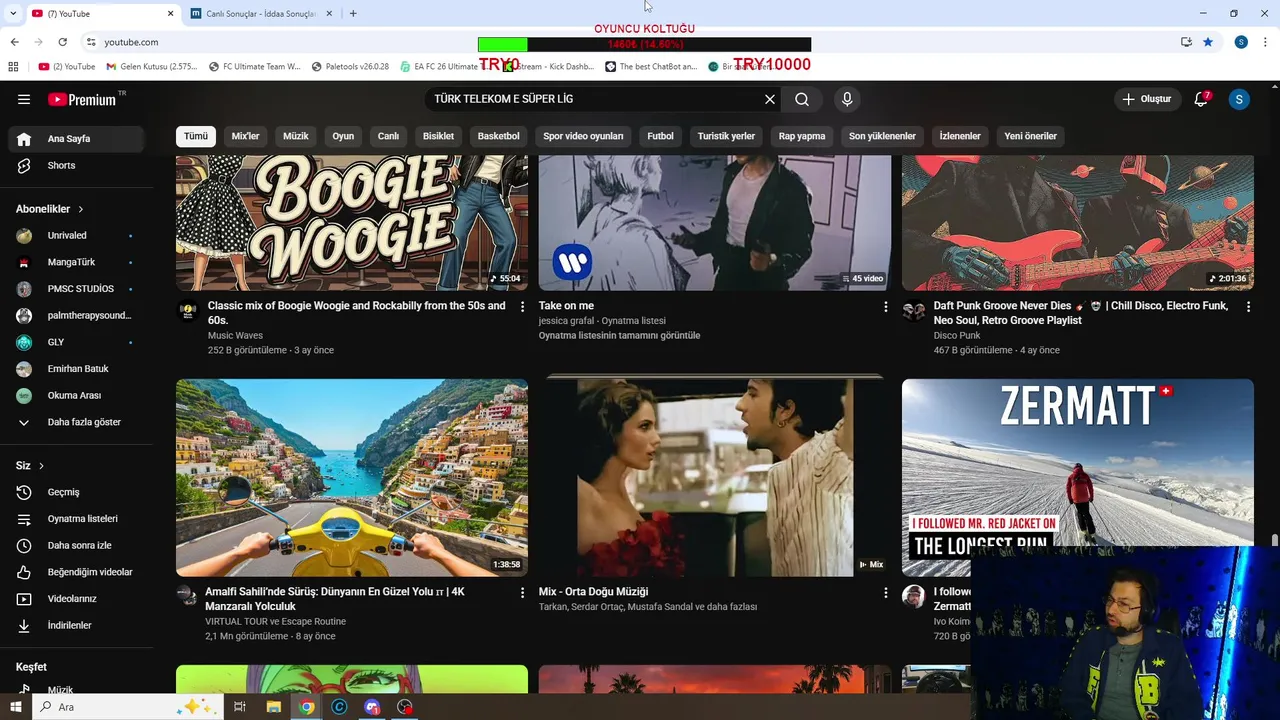Viewport: 1280px width, 720px height.
Task: Open the VIRTUAL TOUR ve Escape Routine channel link
Action: 276,622
